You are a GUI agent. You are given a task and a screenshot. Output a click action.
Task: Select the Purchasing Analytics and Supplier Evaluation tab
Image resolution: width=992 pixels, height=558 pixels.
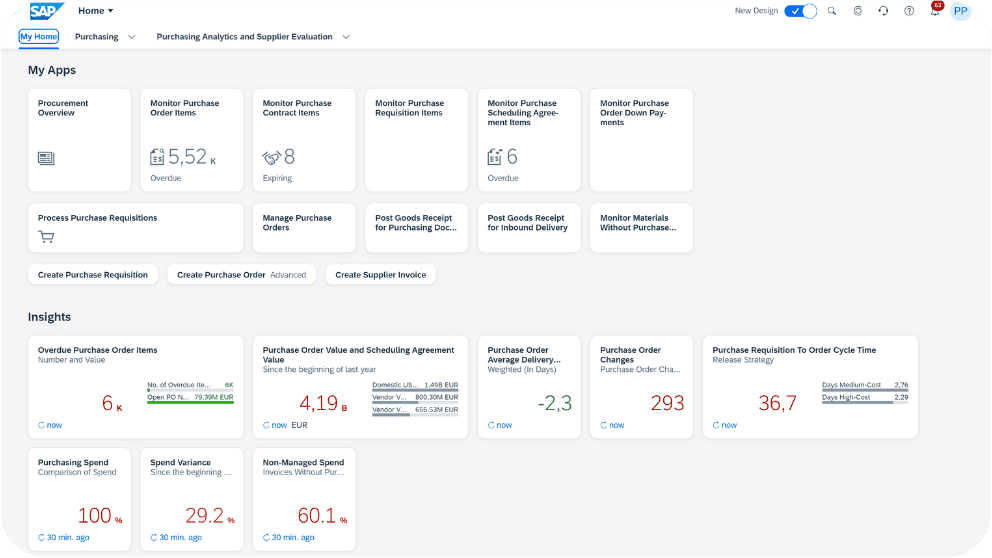[x=244, y=37]
